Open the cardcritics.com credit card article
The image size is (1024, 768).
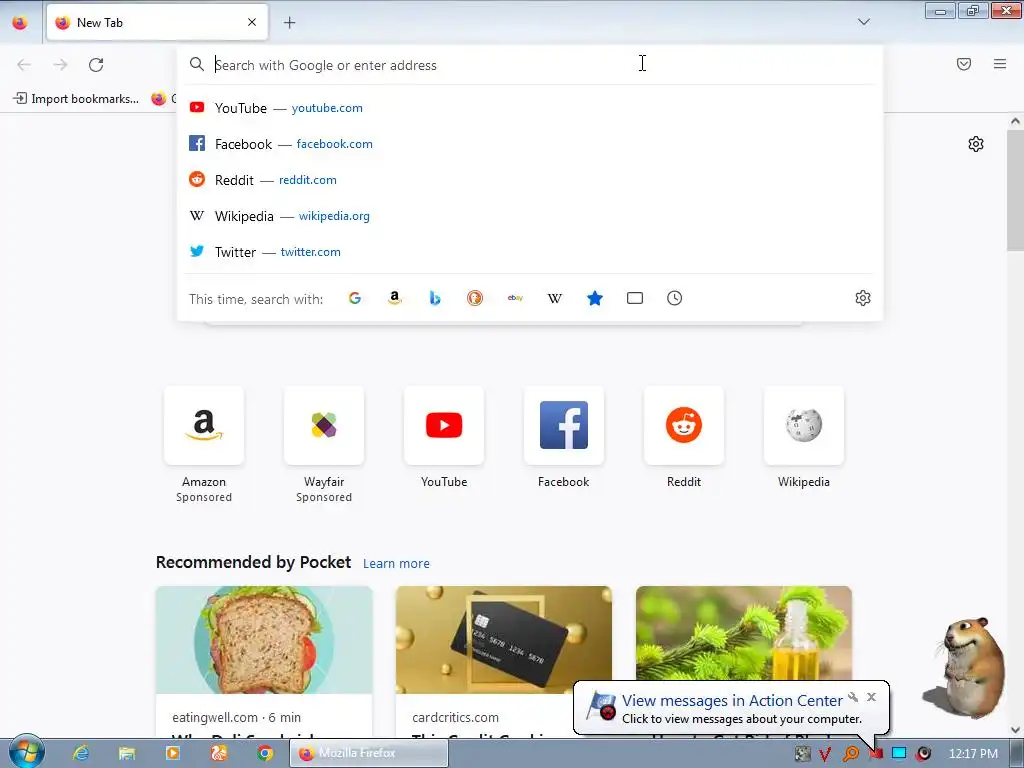(x=504, y=662)
